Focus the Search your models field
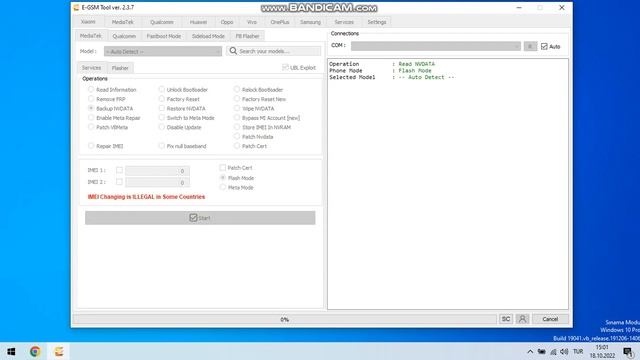The height and width of the screenshot is (360, 640). 274,51
